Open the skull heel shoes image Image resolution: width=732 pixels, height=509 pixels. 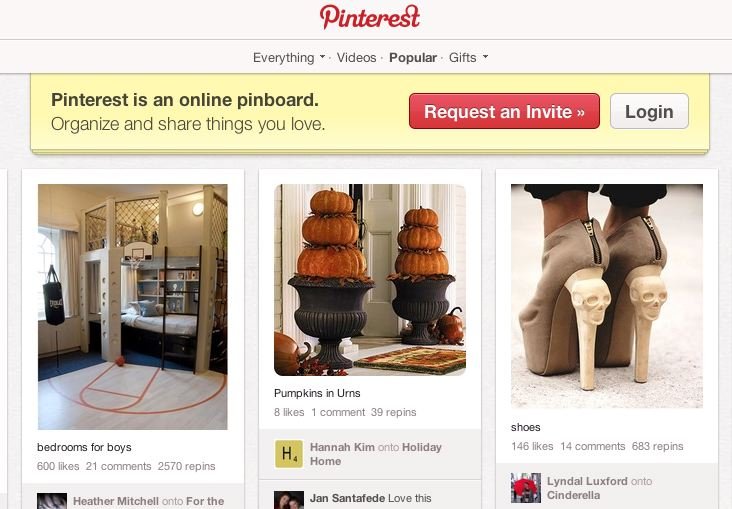(607, 296)
